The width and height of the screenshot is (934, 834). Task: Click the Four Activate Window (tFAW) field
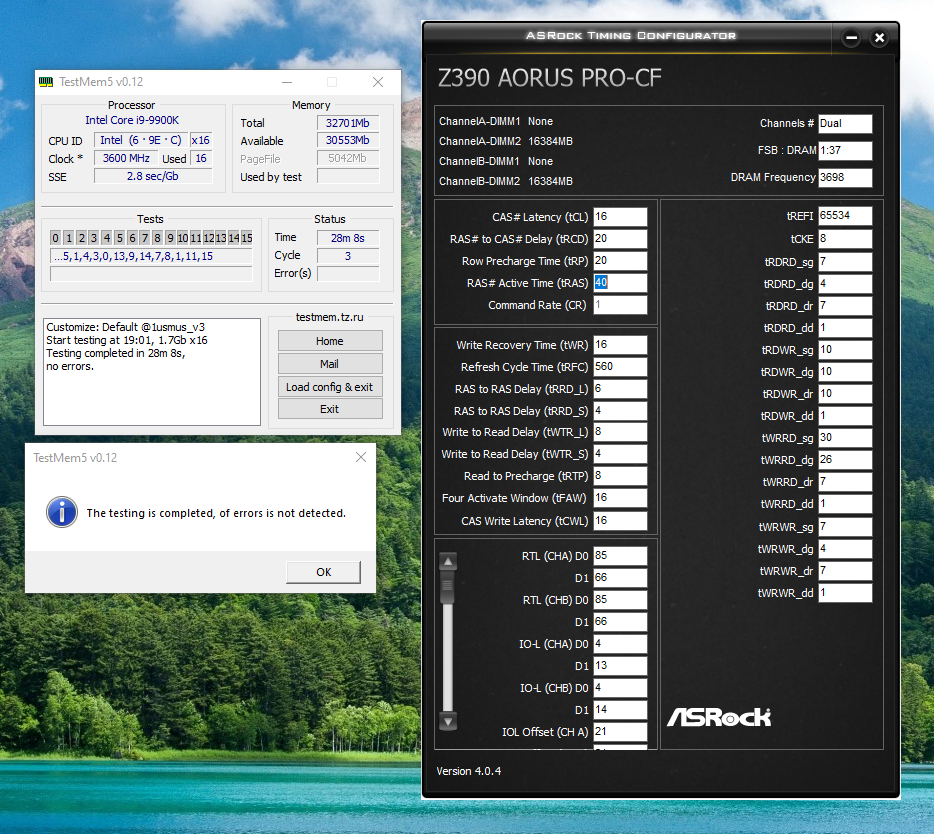click(620, 497)
